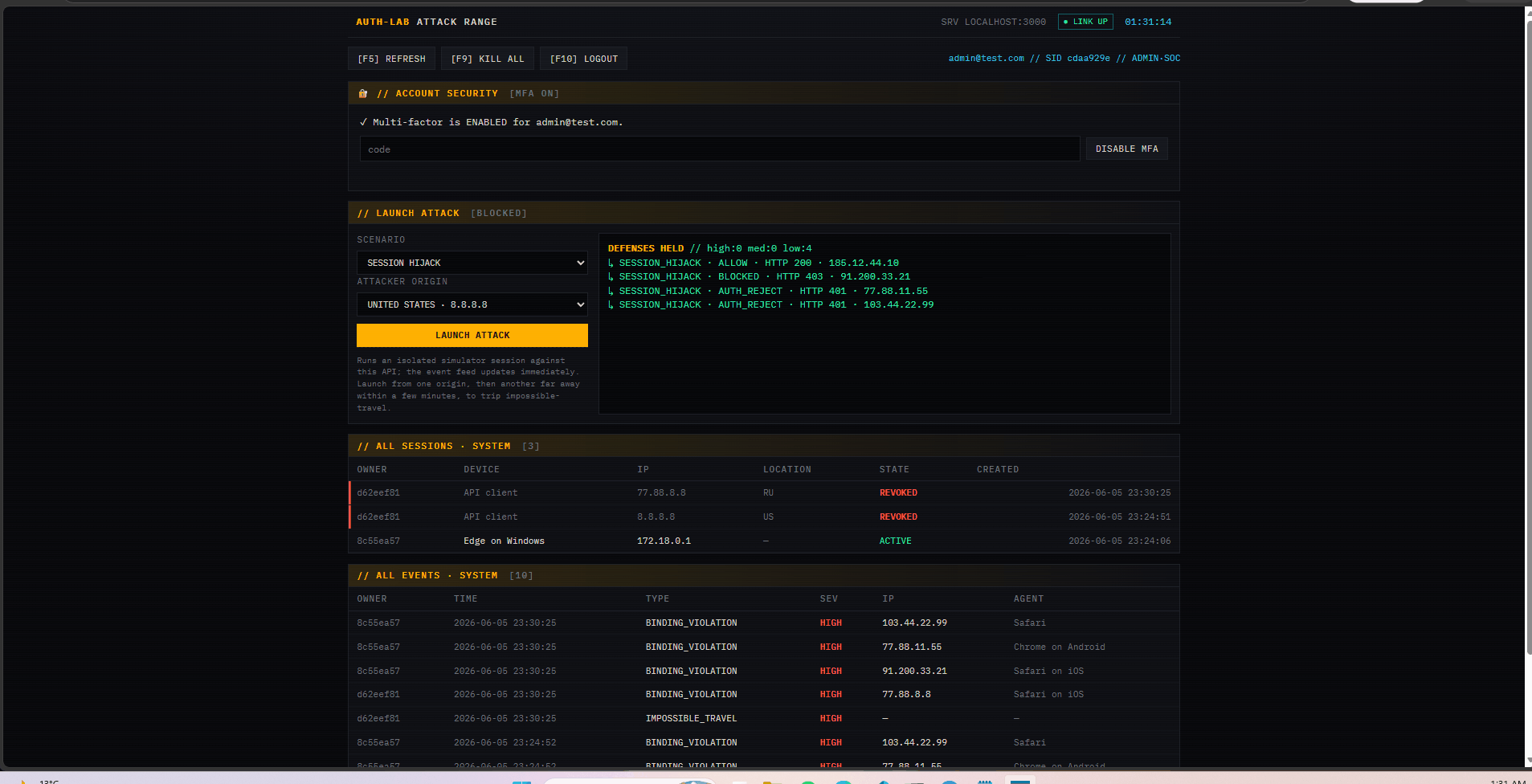
Task: Open the ATTACKER ORIGIN dropdown
Action: 472,304
